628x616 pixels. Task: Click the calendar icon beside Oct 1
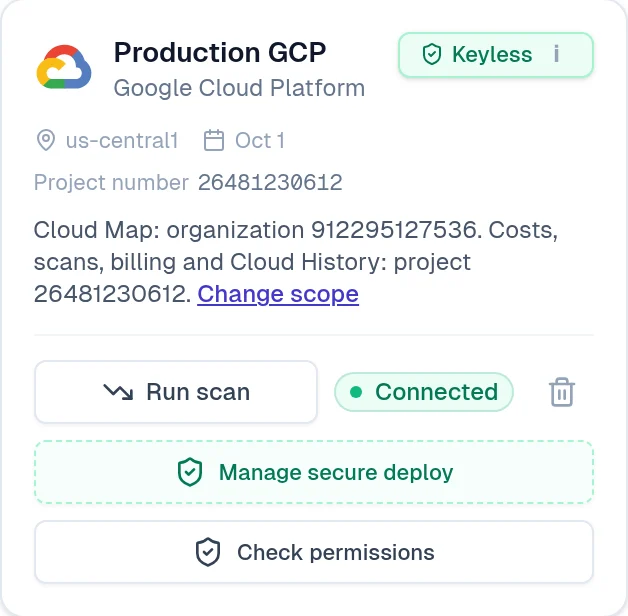214,140
